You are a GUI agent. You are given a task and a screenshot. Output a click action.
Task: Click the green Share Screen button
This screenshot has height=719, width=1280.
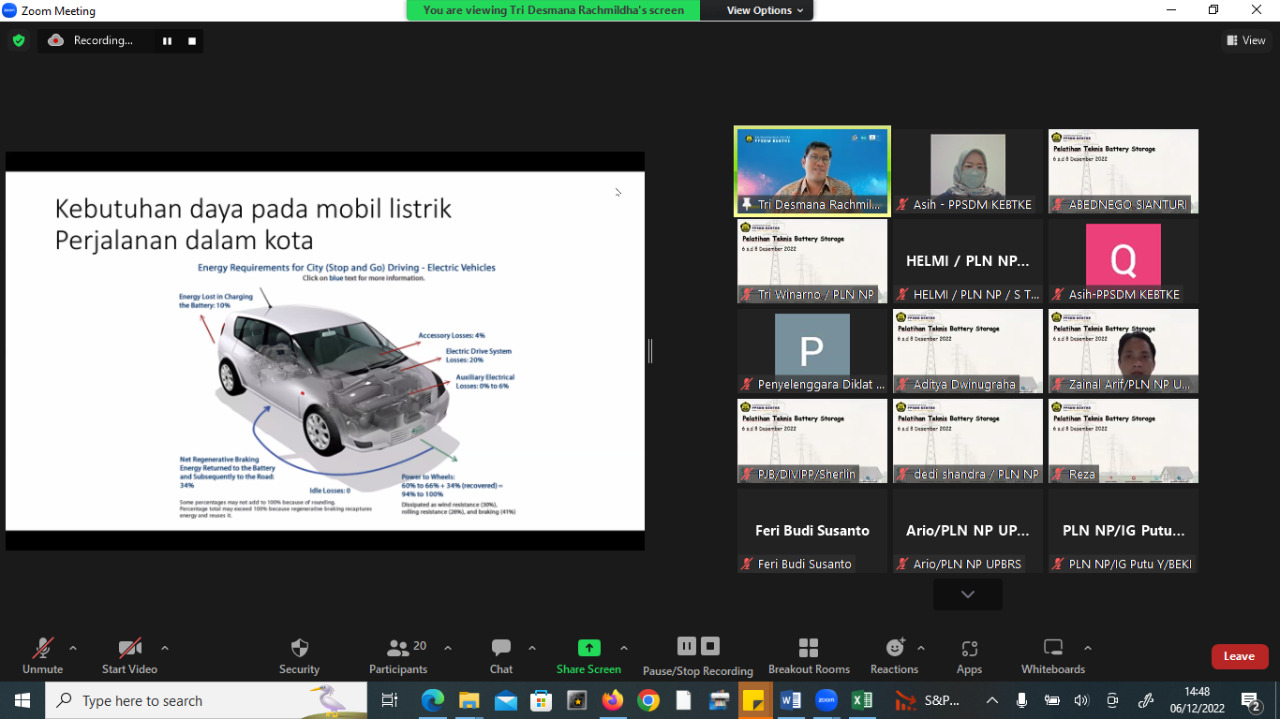589,655
